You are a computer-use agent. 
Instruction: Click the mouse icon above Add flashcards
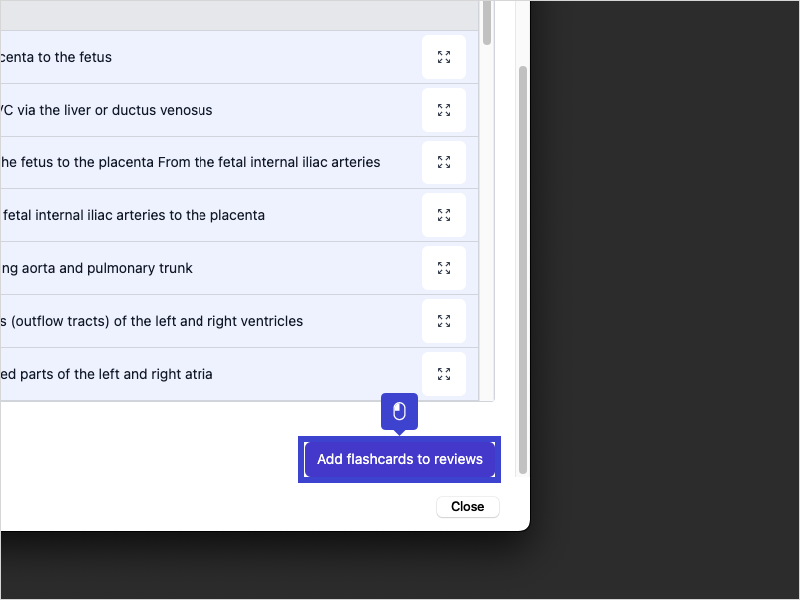pos(399,412)
